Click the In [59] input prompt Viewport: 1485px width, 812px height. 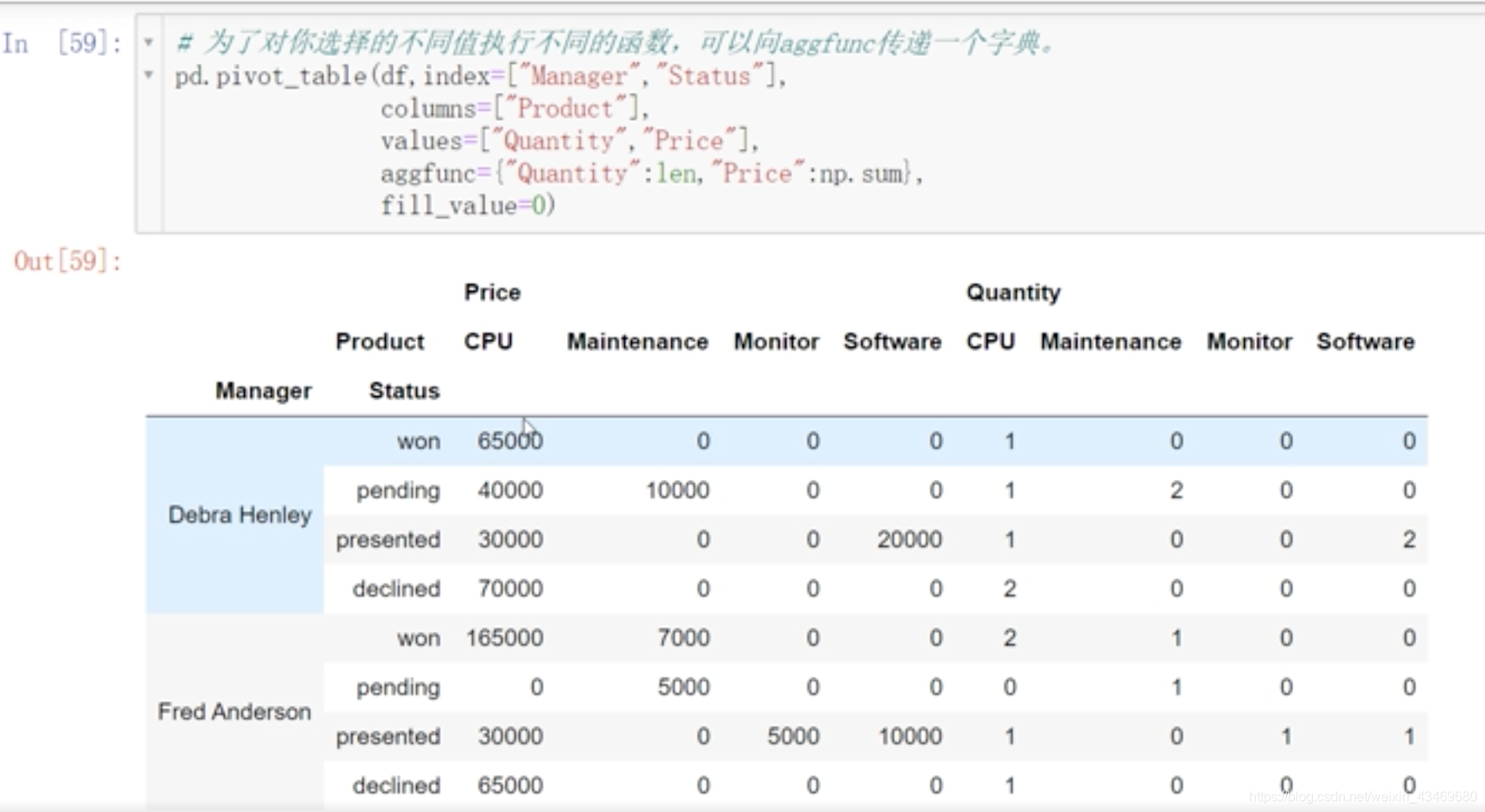point(62,43)
